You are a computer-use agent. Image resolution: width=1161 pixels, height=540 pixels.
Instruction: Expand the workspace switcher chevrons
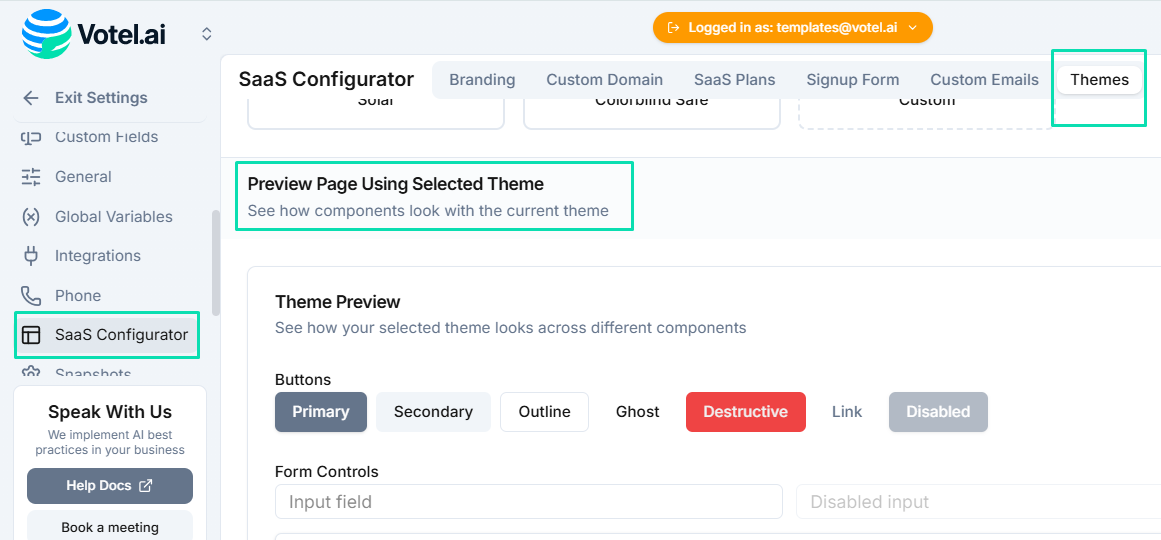pyautogui.click(x=206, y=34)
